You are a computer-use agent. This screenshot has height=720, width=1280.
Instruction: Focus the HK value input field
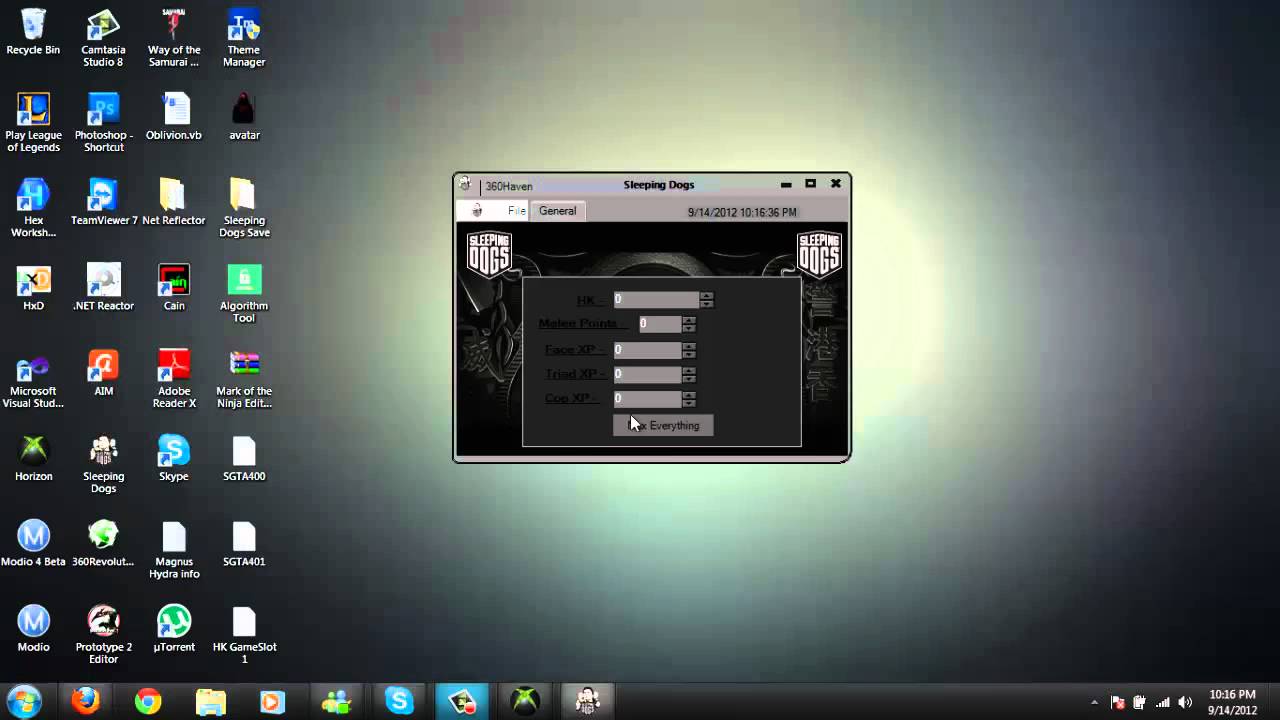coord(656,299)
